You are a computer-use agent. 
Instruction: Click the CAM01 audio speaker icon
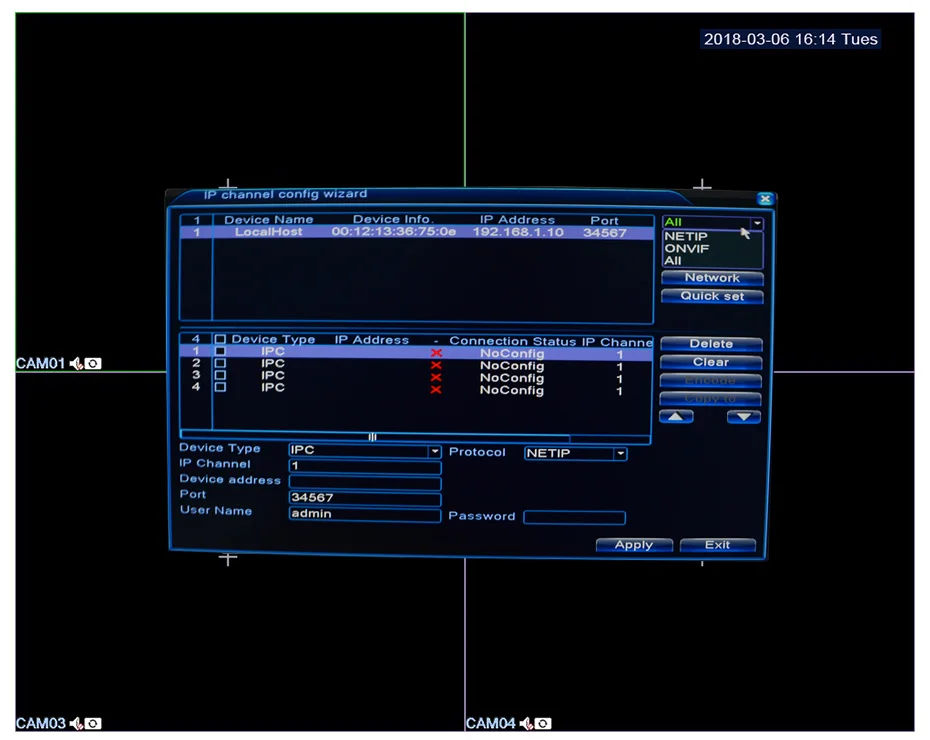click(x=76, y=363)
